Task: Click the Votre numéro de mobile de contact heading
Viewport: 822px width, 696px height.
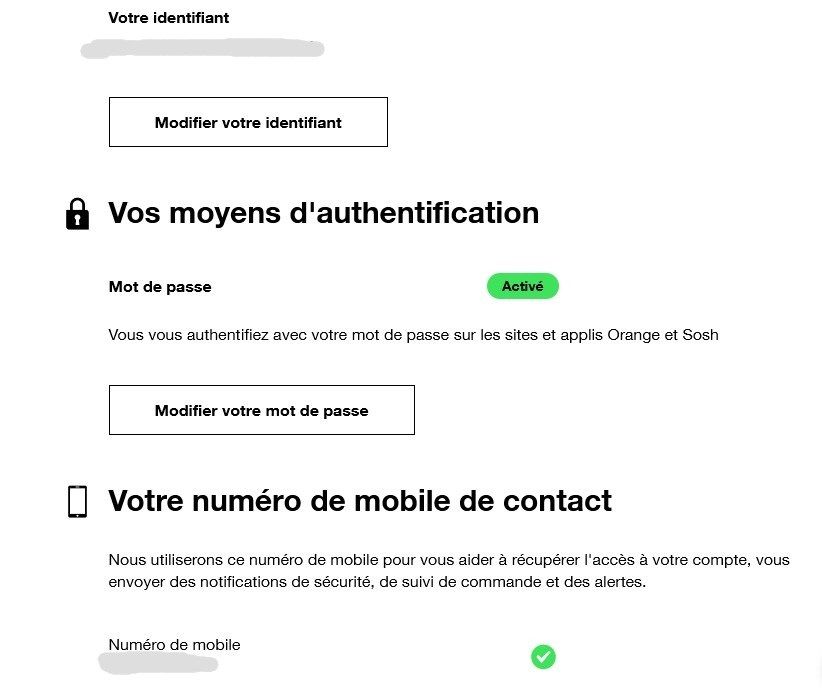Action: 359,500
